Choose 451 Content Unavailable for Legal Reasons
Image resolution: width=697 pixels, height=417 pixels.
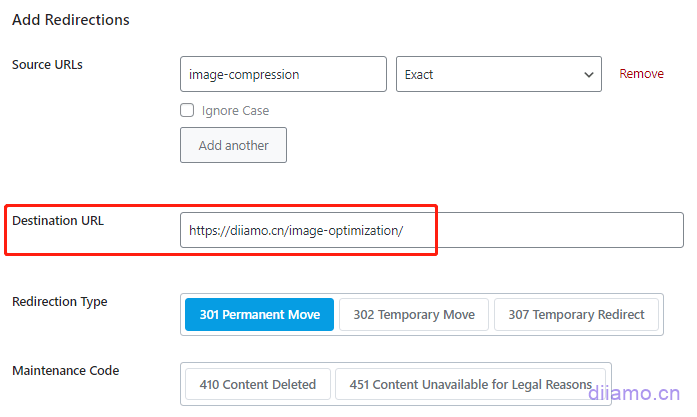click(x=470, y=384)
